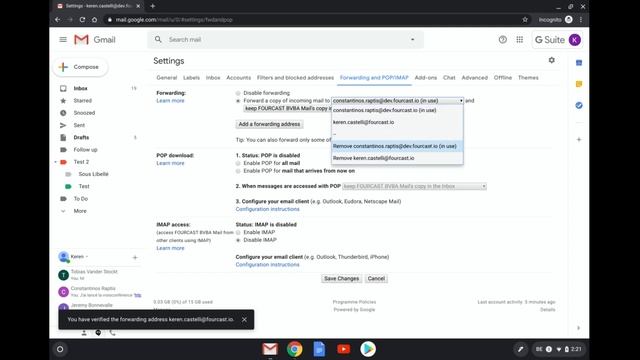Switch to the Accounts tab

pos(238,78)
